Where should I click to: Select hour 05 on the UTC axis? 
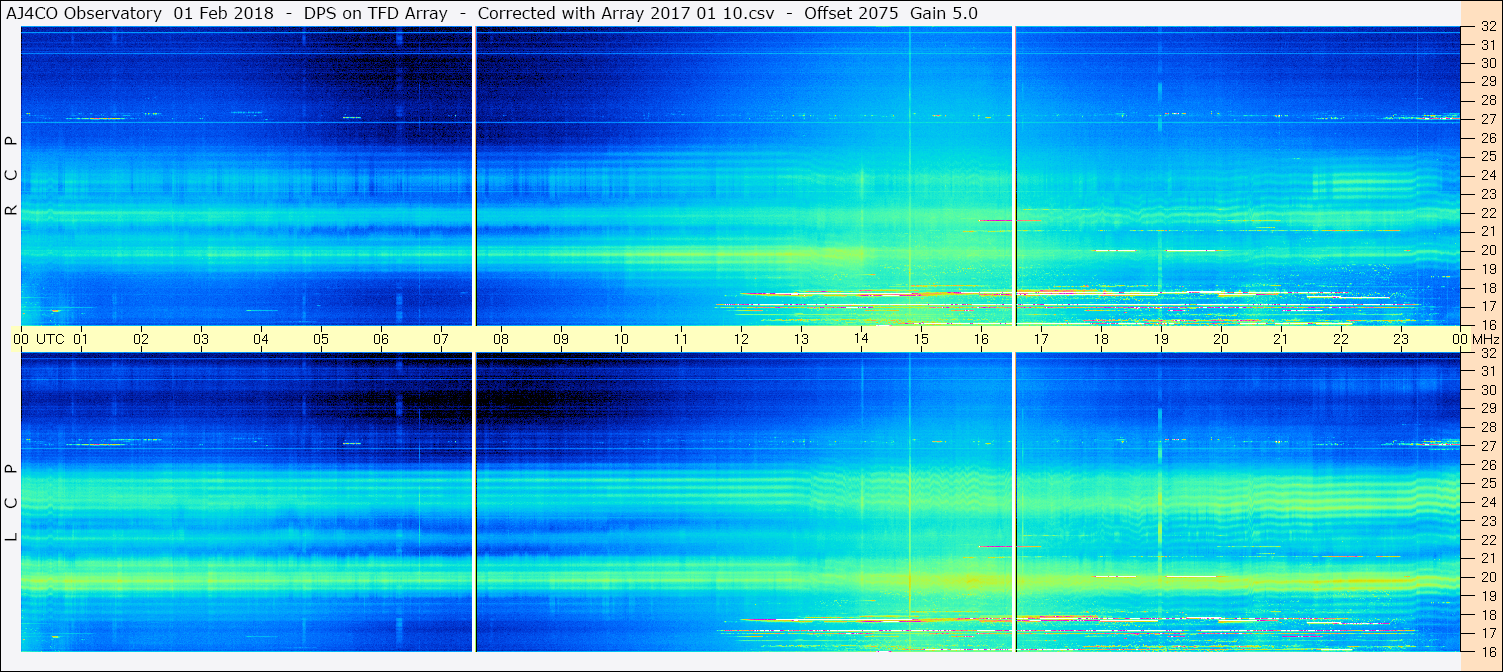click(x=321, y=339)
